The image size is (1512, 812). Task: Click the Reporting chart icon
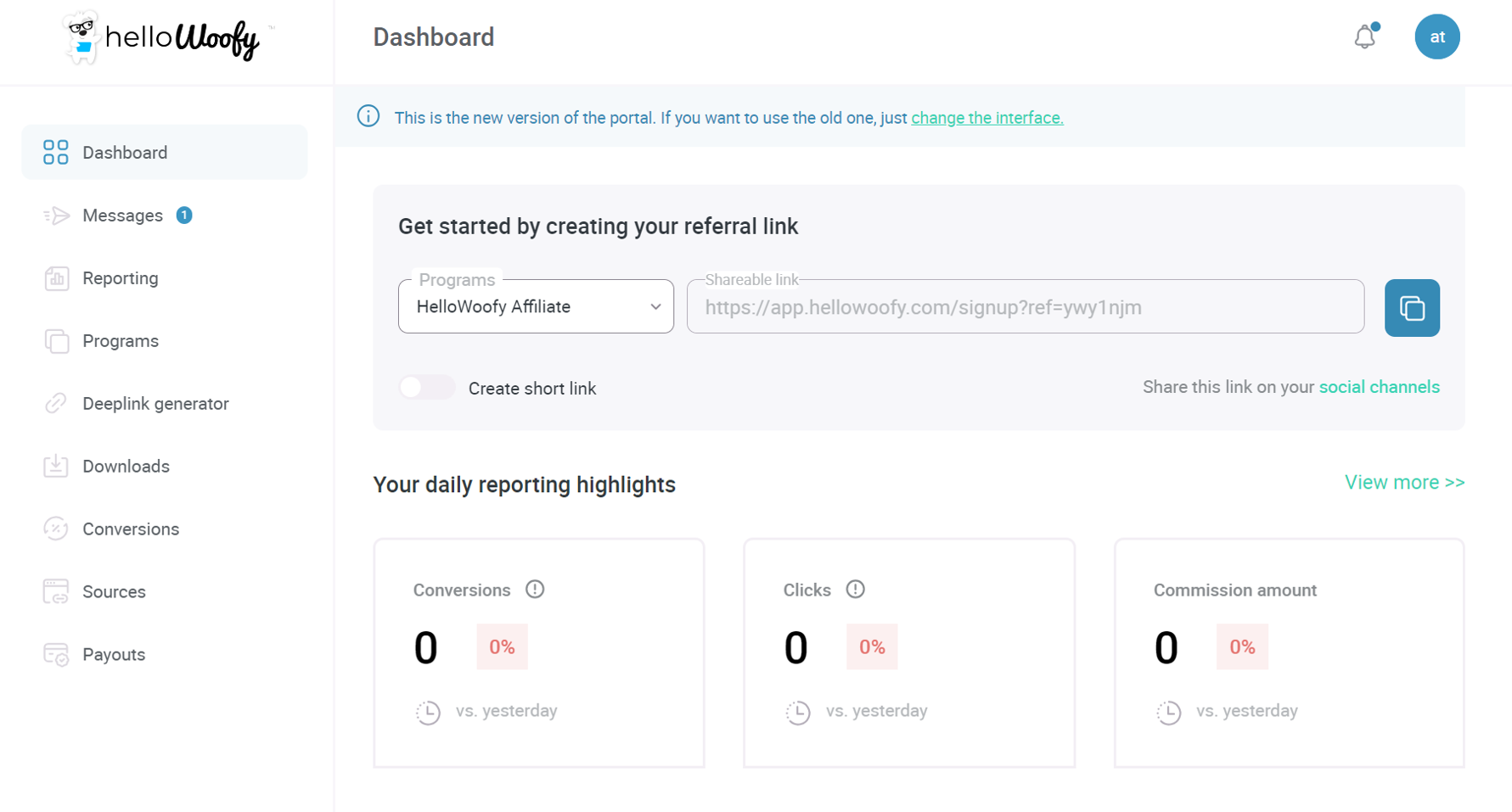click(x=56, y=278)
